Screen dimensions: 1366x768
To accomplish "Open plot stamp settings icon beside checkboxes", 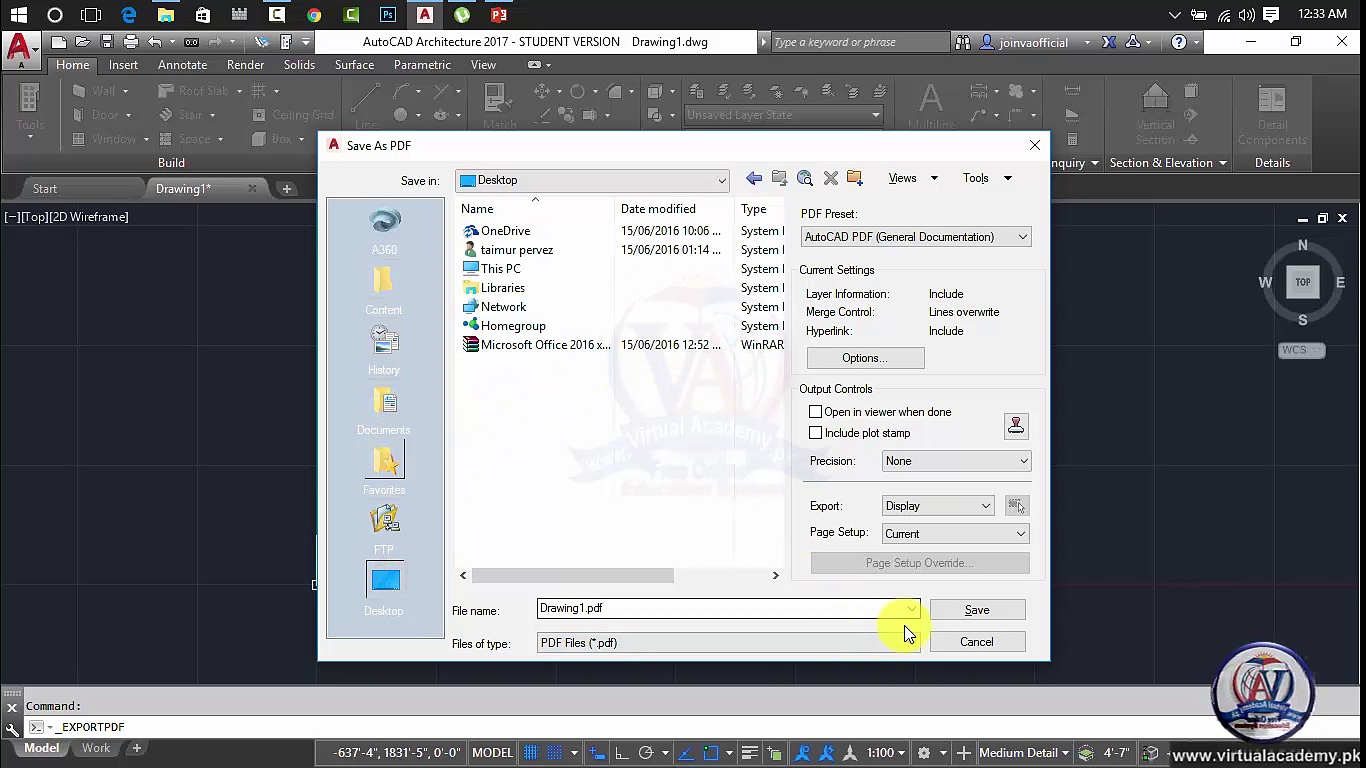I will tap(1016, 426).
